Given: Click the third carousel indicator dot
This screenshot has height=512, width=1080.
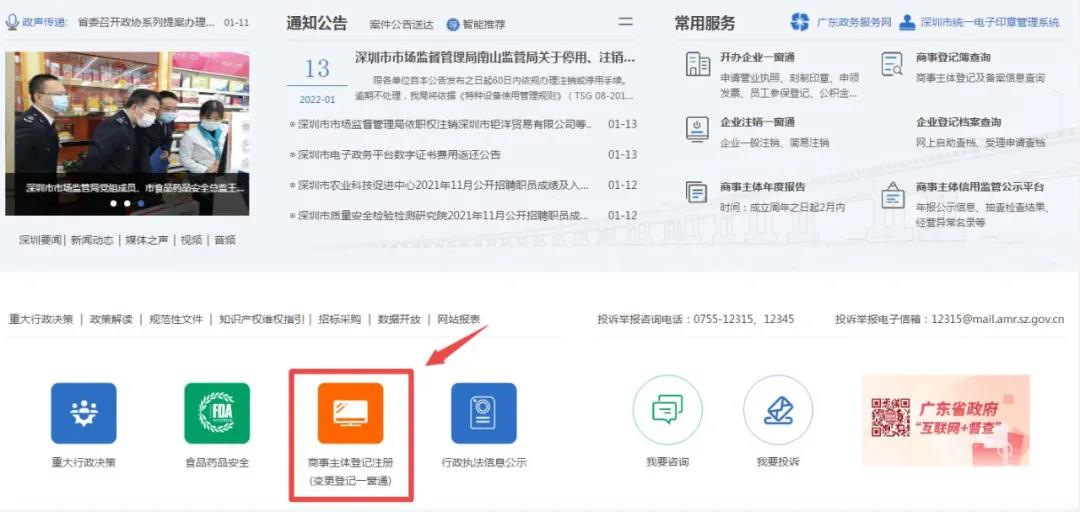Looking at the screenshot, I should [141, 203].
